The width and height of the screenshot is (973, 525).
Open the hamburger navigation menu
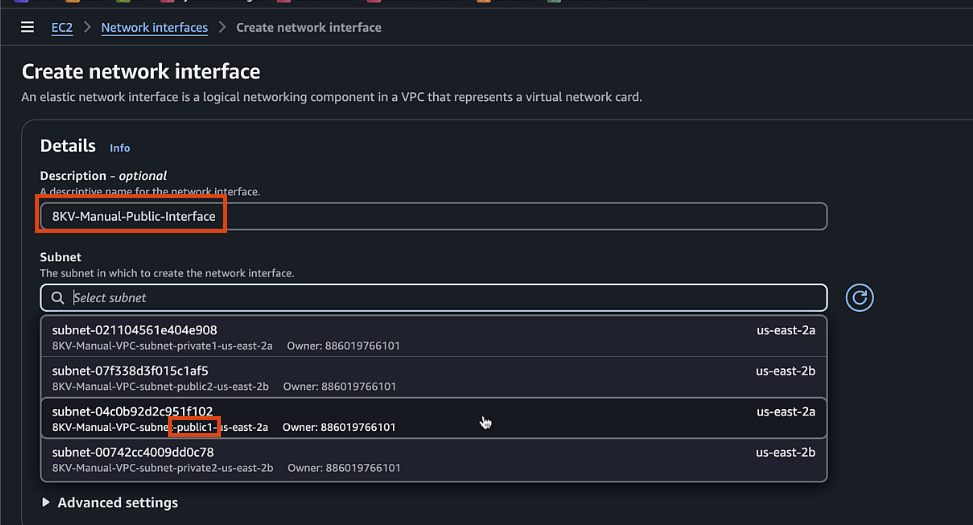coord(27,27)
